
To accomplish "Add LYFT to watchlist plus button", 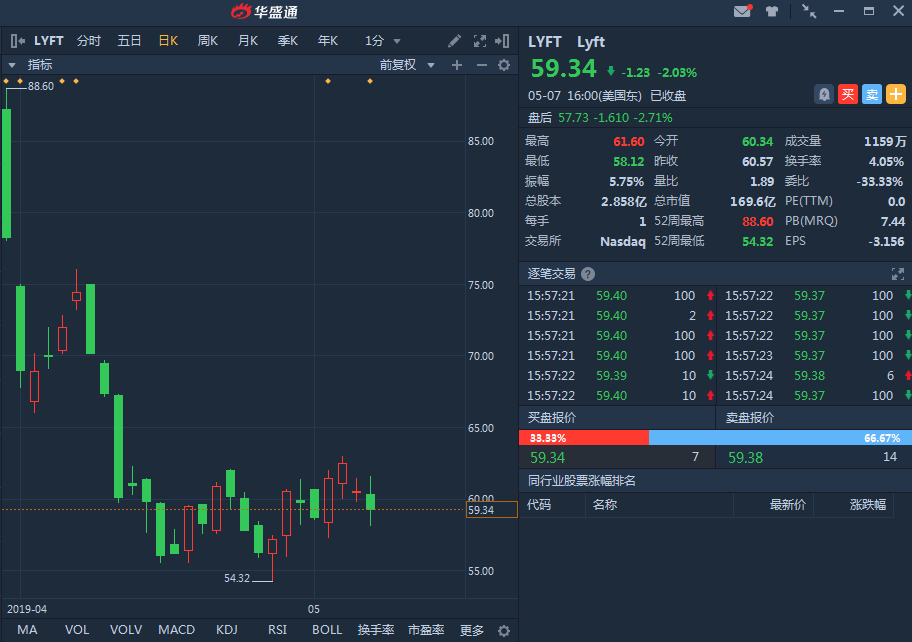I will pyautogui.click(x=896, y=94).
